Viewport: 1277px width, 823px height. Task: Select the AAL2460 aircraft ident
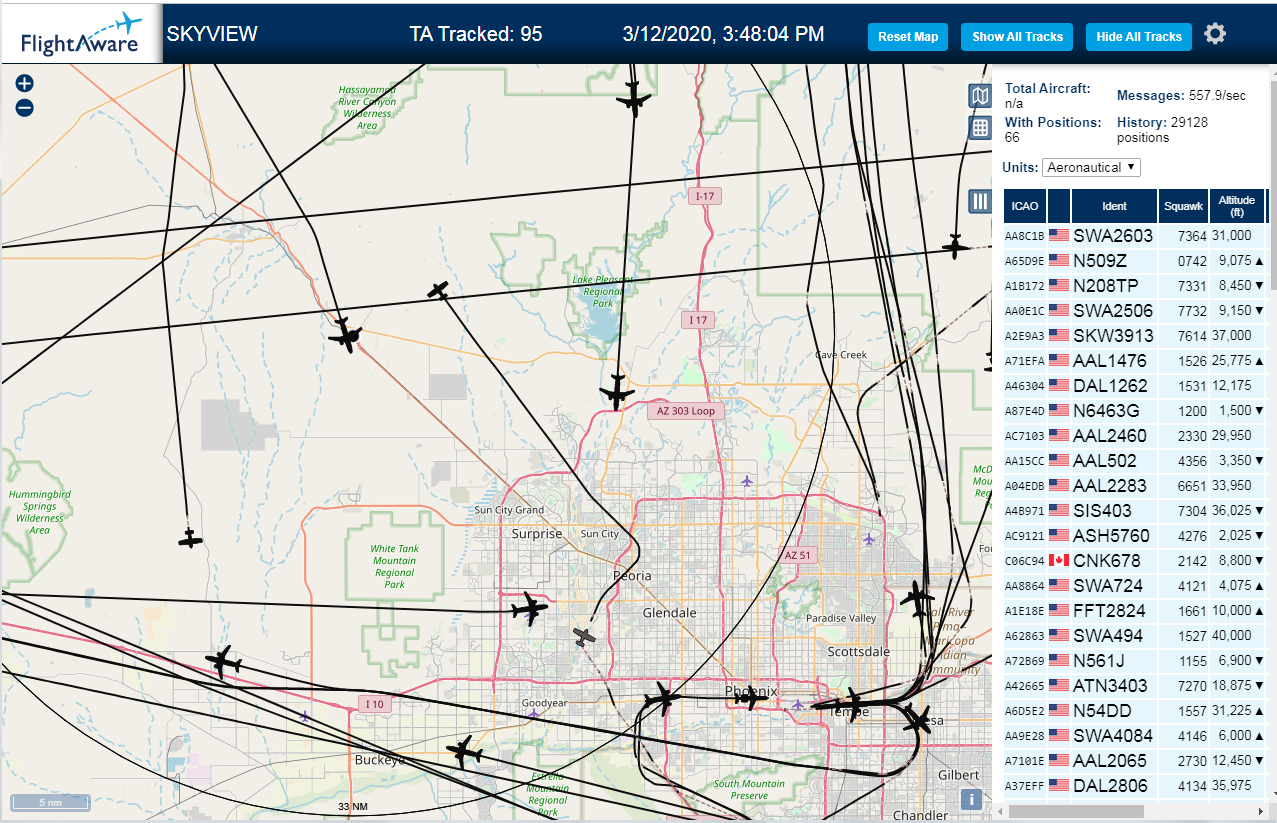1110,436
